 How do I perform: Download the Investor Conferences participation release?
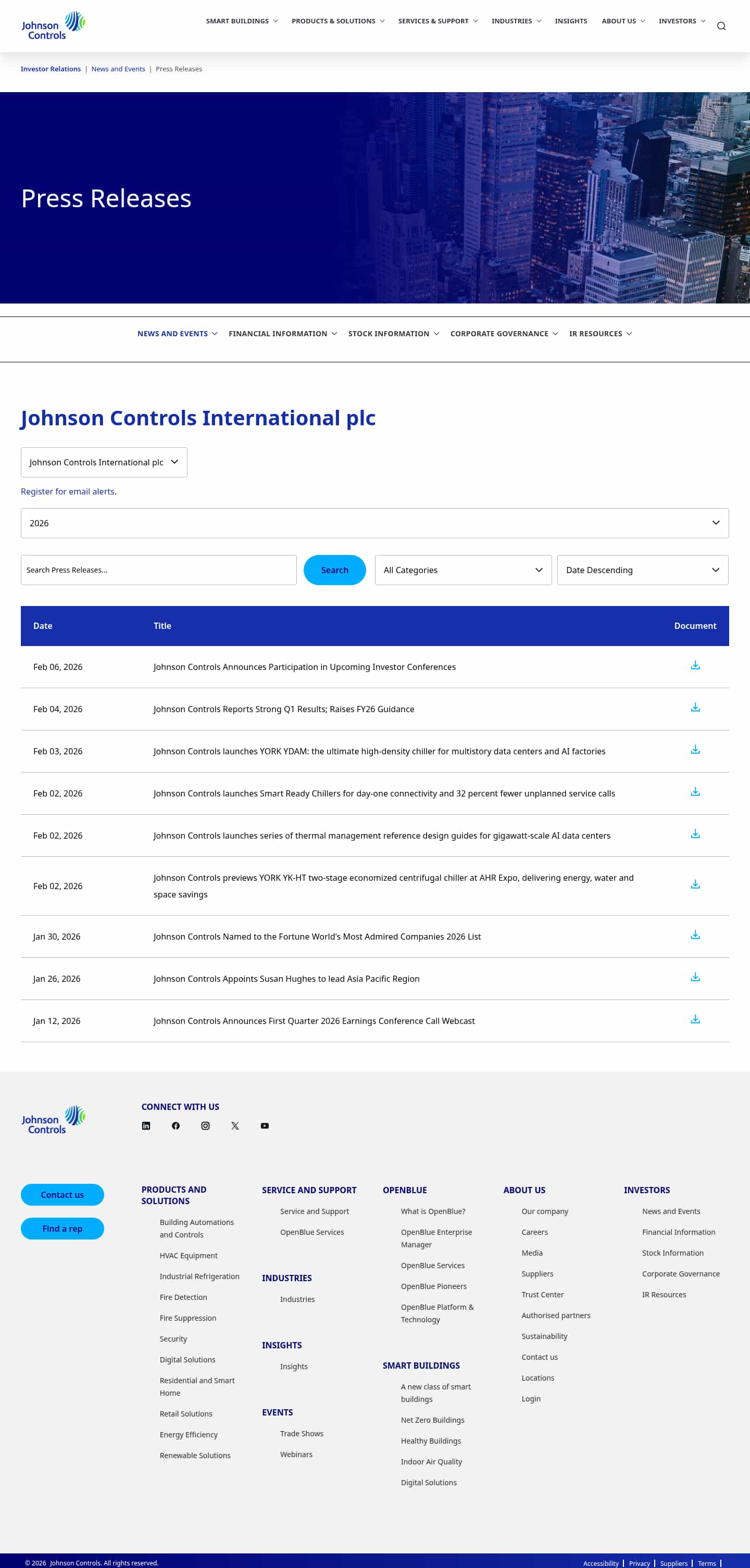pyautogui.click(x=695, y=665)
